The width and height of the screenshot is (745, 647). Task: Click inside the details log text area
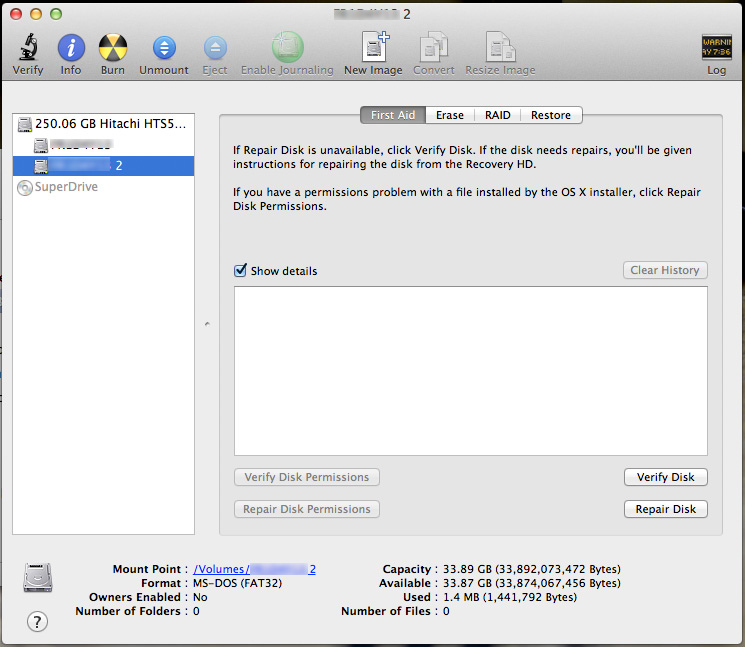(470, 371)
